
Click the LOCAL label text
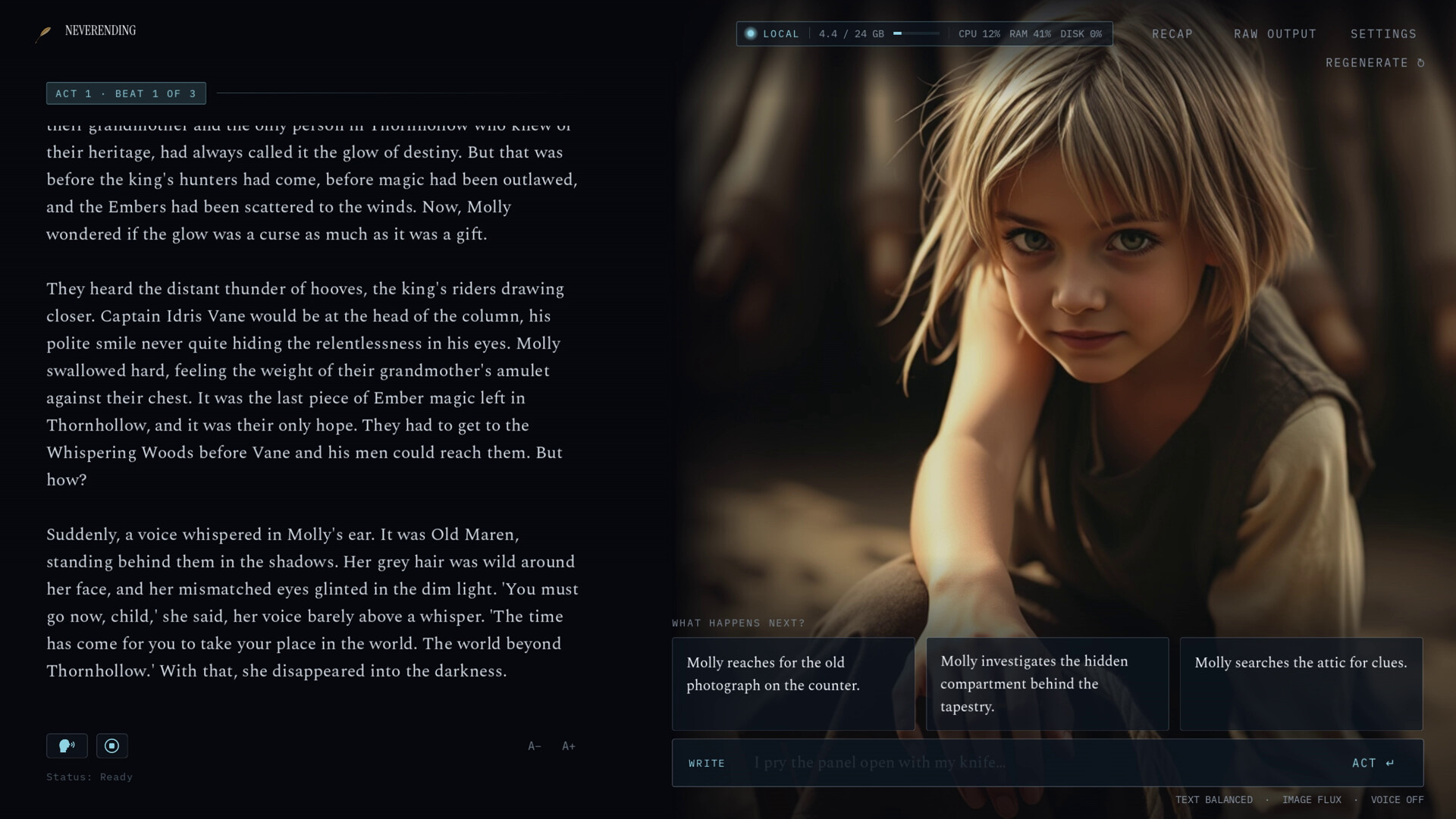coord(781,34)
